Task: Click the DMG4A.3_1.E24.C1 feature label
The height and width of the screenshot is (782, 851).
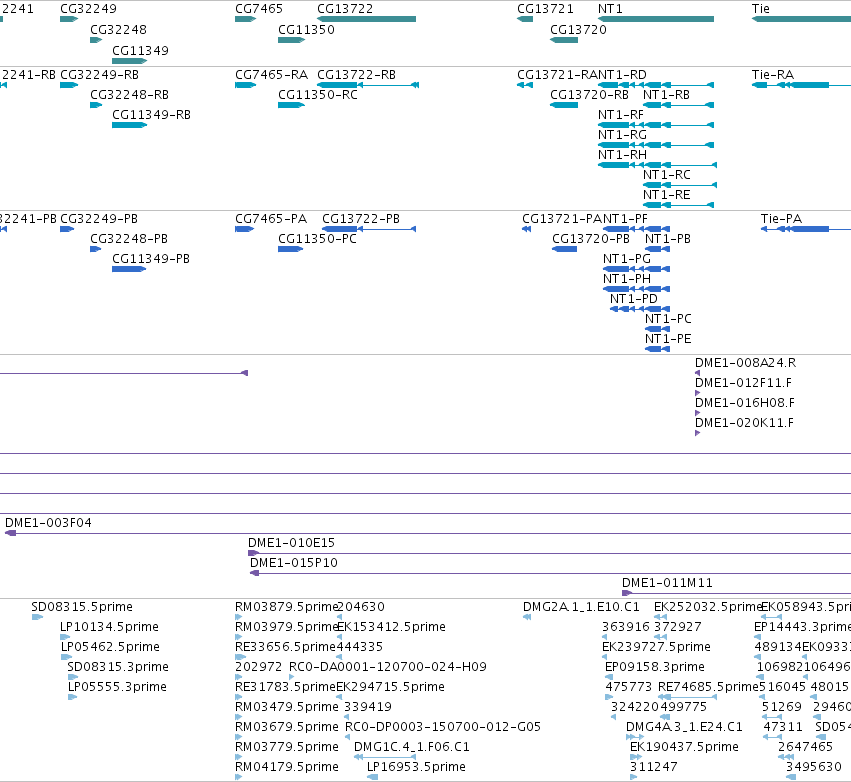Action: (684, 727)
